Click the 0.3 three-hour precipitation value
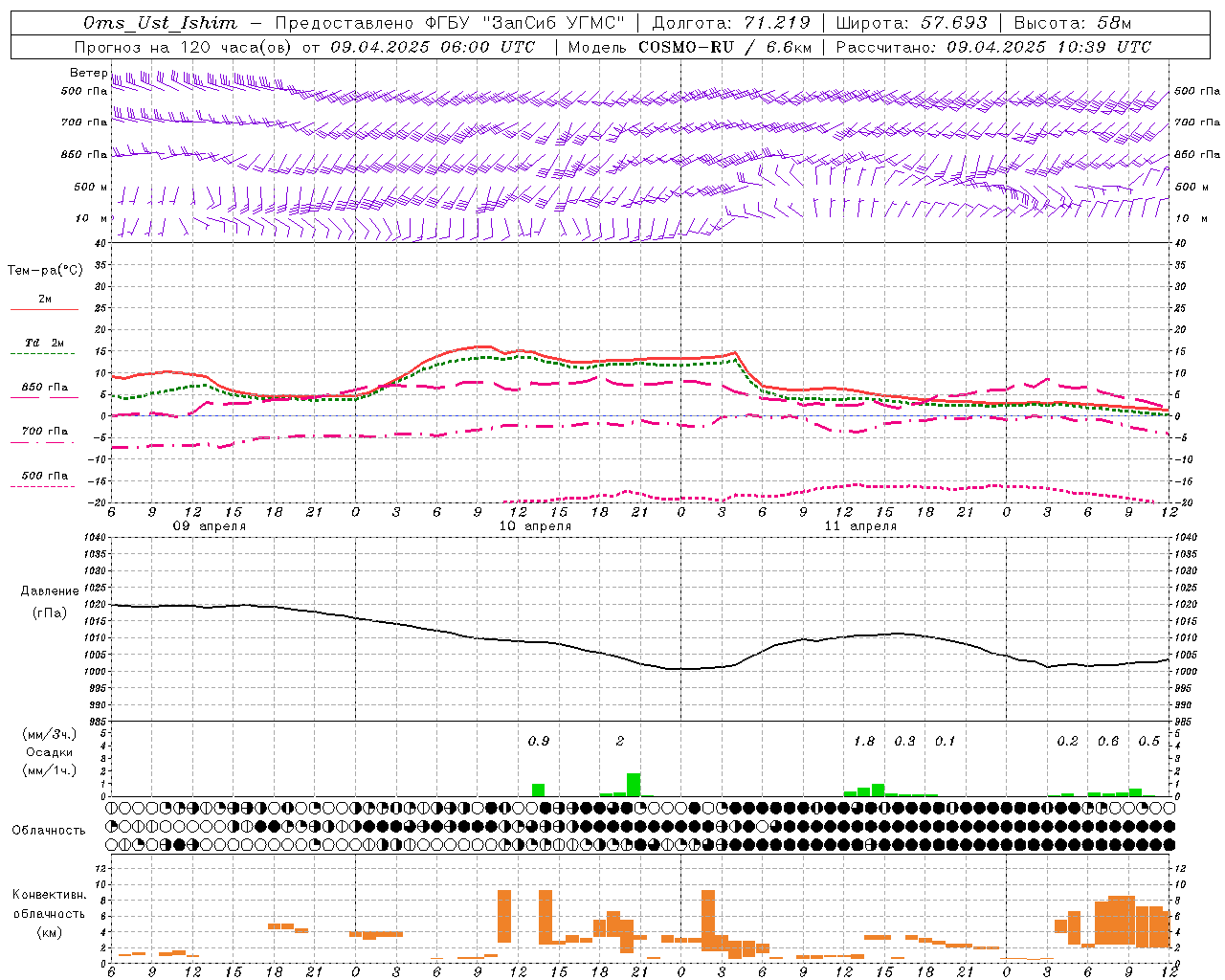The height and width of the screenshot is (980, 1225). (x=904, y=741)
